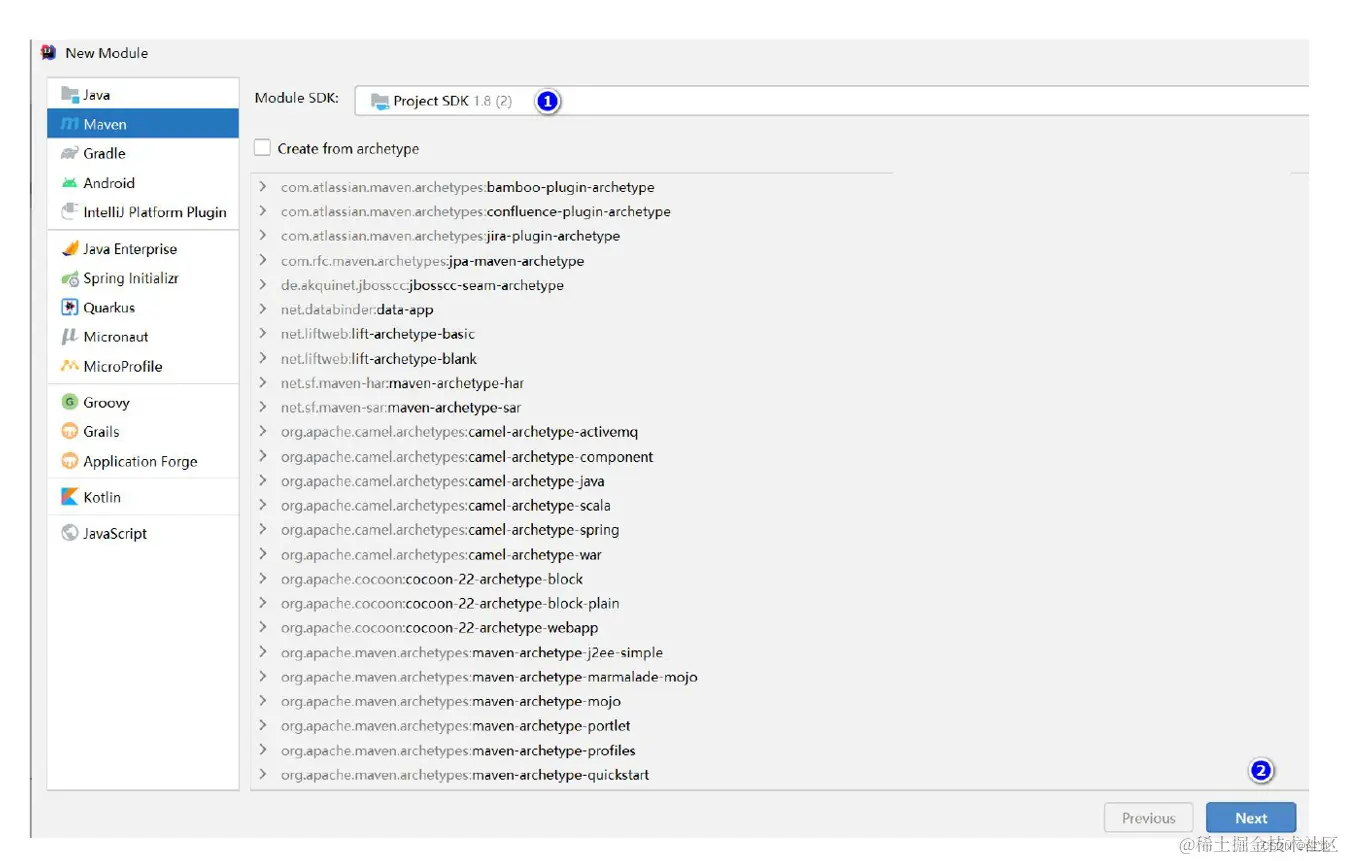1345x861 pixels.
Task: Click the Previous button
Action: click(1148, 818)
